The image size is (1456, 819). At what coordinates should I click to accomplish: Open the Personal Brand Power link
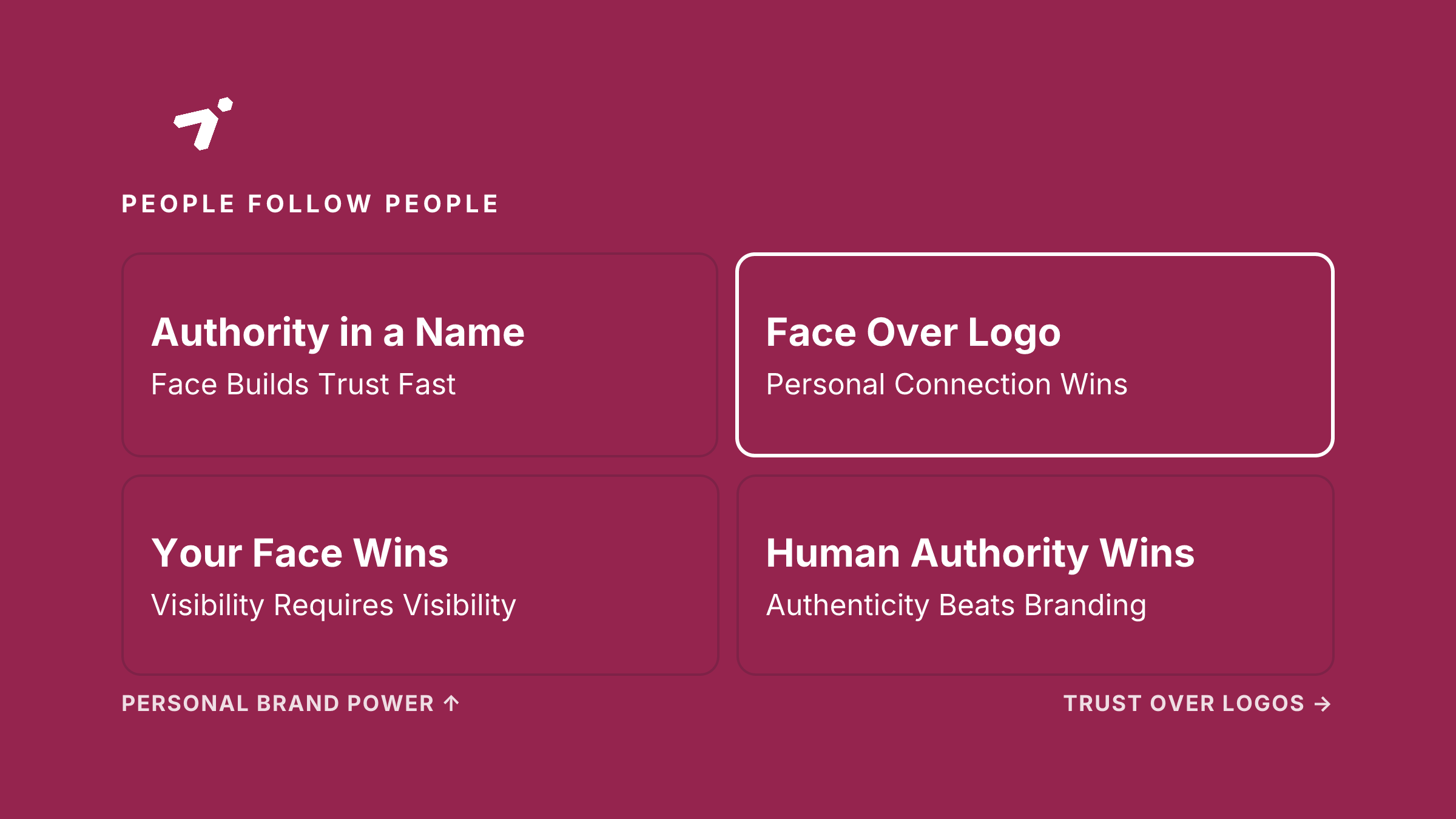pyautogui.click(x=290, y=703)
